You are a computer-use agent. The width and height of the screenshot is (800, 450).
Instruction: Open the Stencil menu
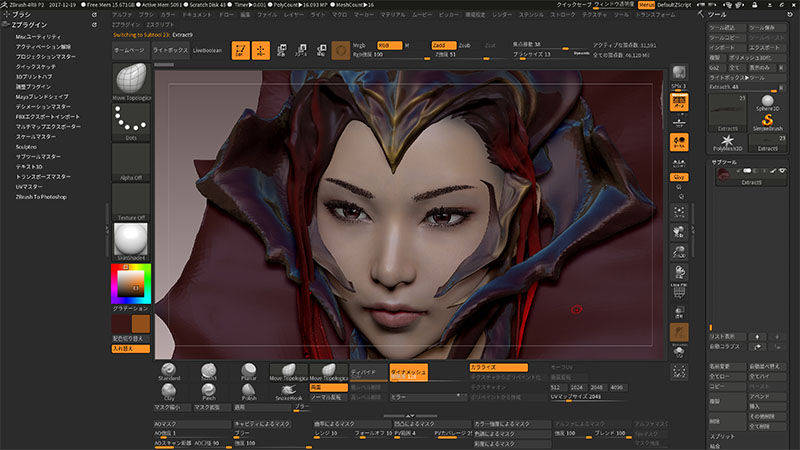pyautogui.click(x=531, y=17)
